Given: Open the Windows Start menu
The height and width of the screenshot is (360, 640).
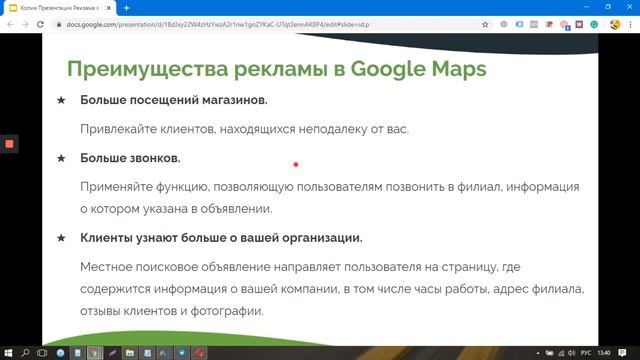Looking at the screenshot, I should pos(8,353).
